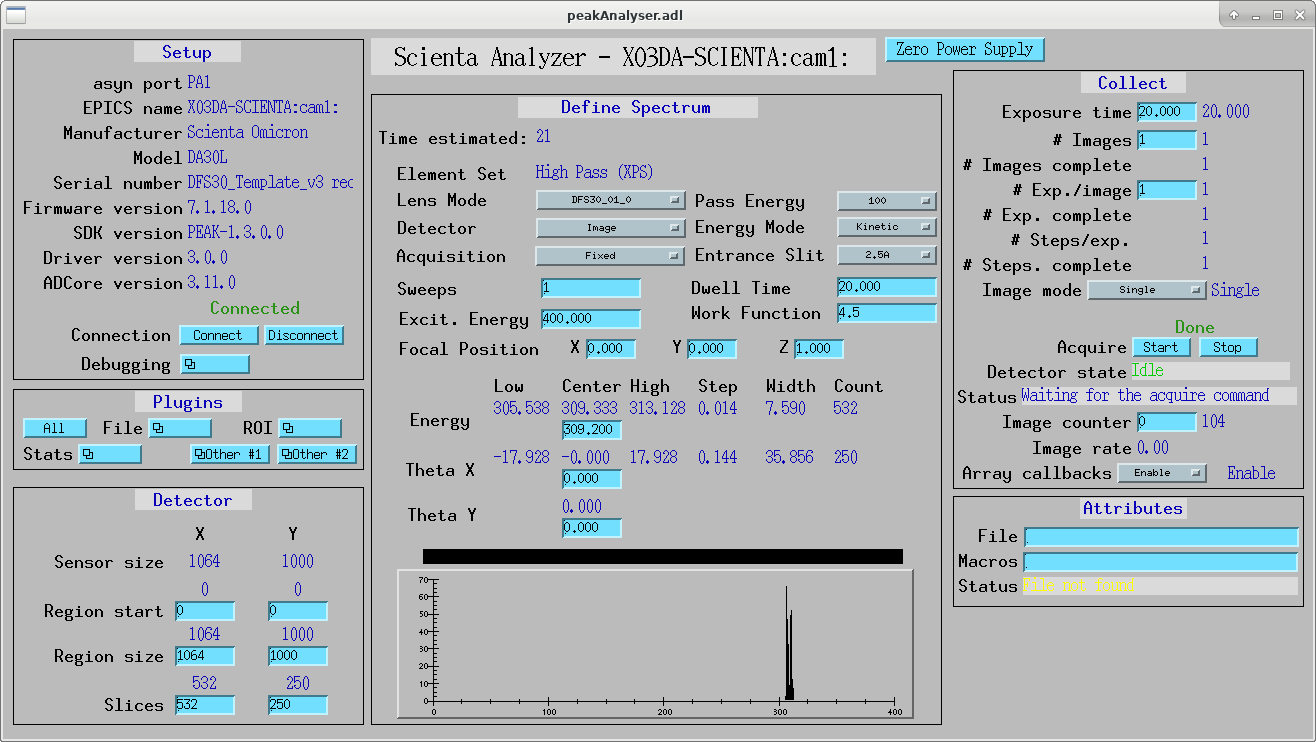
Task: Open the Array callbacks dropdown
Action: [1162, 473]
